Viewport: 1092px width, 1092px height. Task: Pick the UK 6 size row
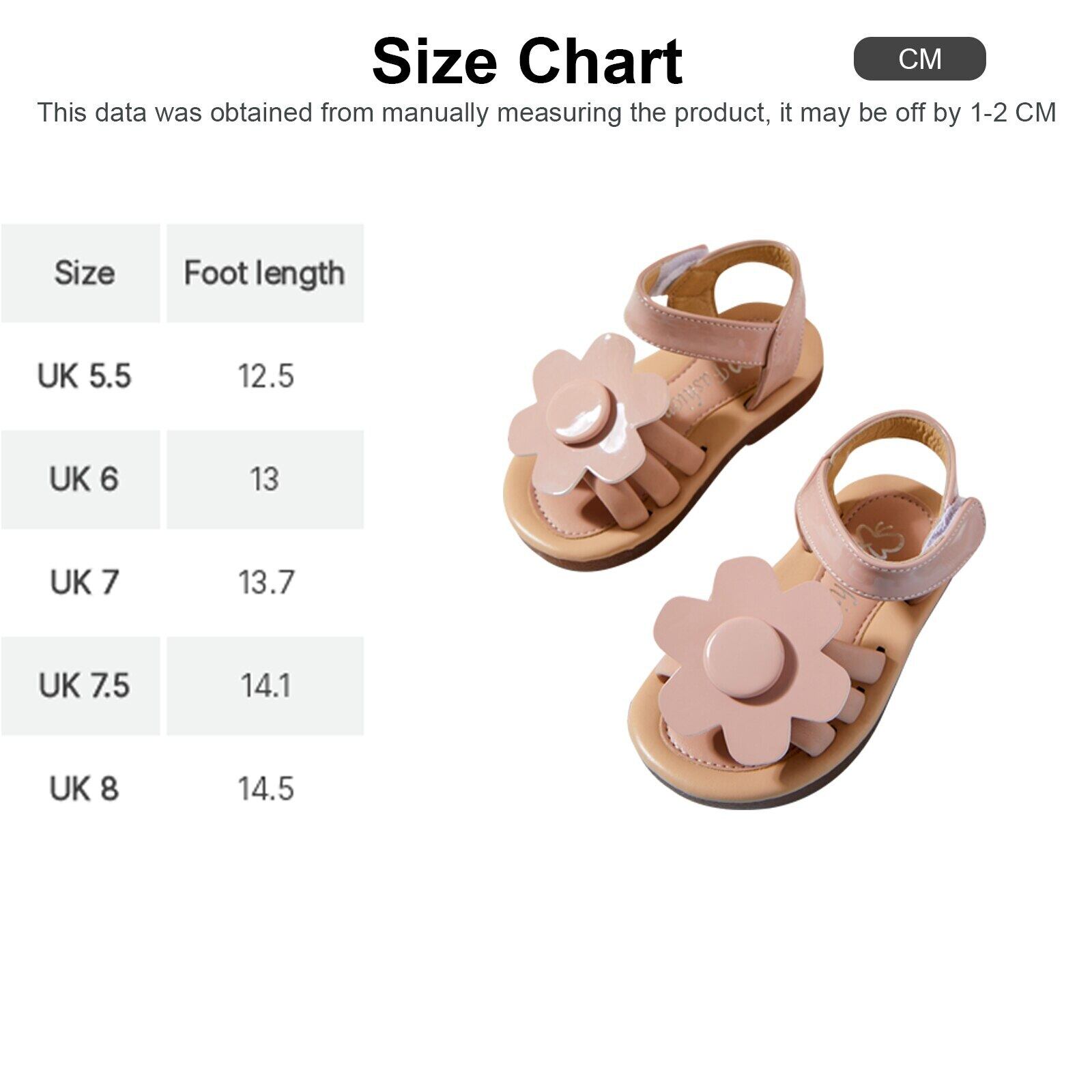(x=84, y=479)
